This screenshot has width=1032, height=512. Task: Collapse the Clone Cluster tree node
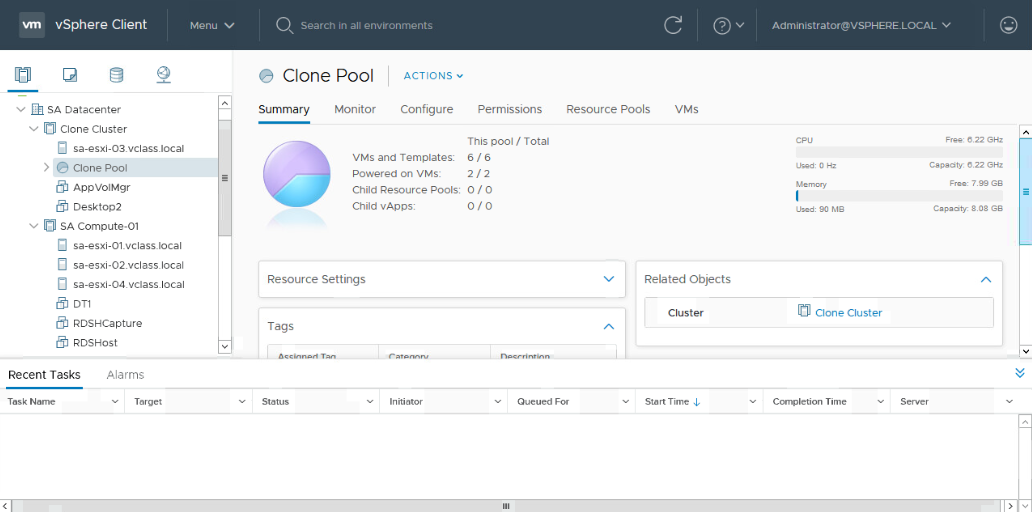pos(34,129)
